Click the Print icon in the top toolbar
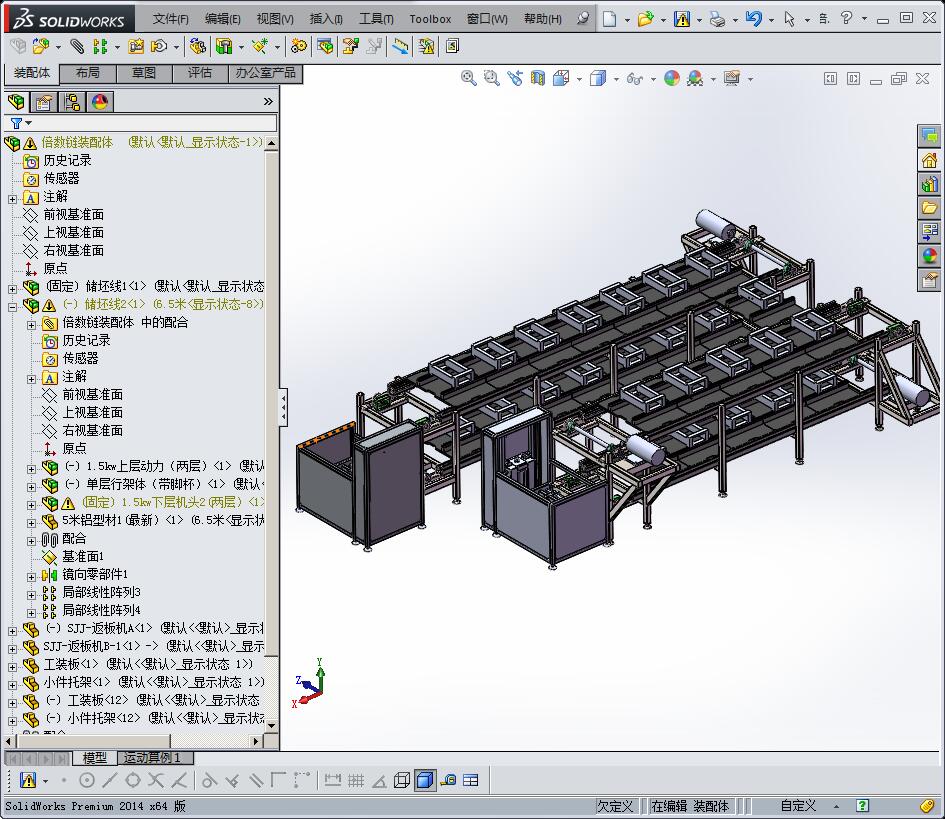This screenshot has height=819, width=945. [717, 19]
